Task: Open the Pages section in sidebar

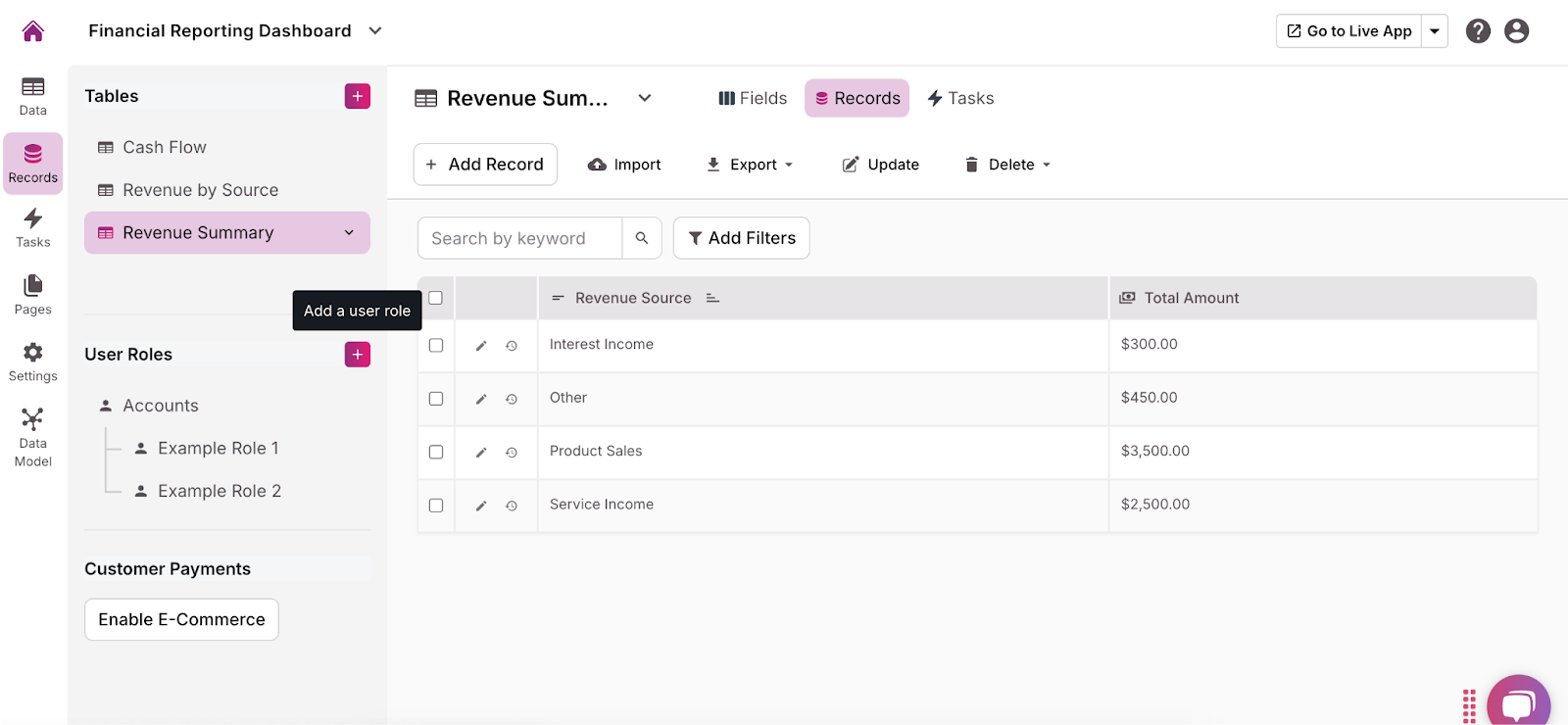Action: pos(32,294)
